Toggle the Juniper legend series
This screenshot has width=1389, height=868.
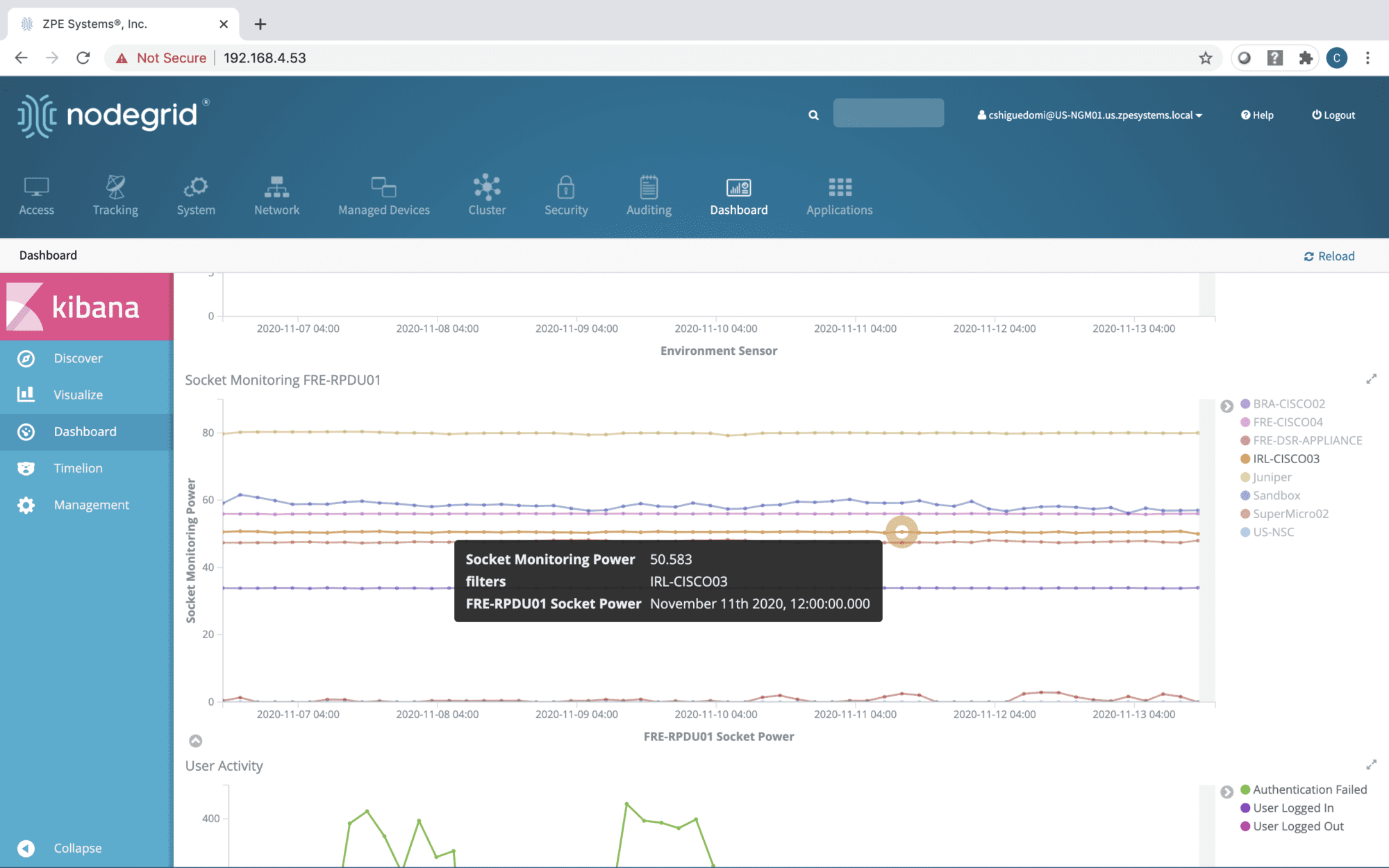[x=1272, y=477]
